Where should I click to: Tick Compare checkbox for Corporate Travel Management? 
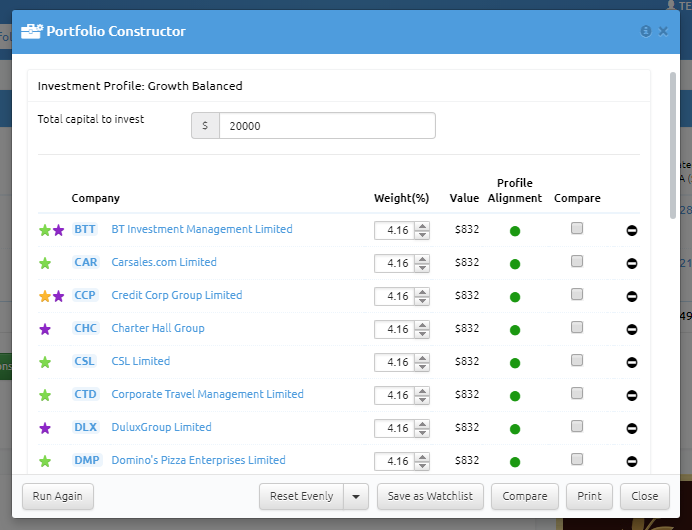tap(577, 393)
